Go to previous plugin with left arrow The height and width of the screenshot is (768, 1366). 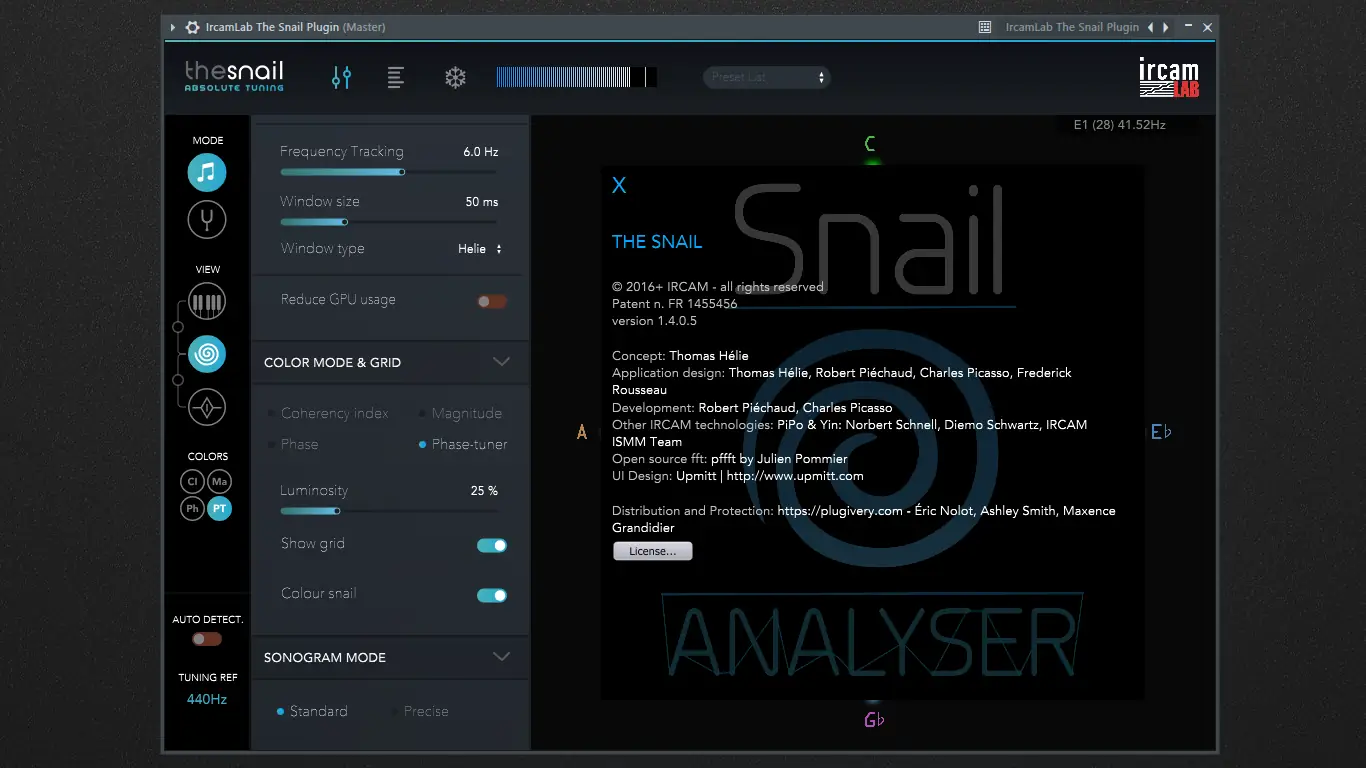(x=1151, y=27)
